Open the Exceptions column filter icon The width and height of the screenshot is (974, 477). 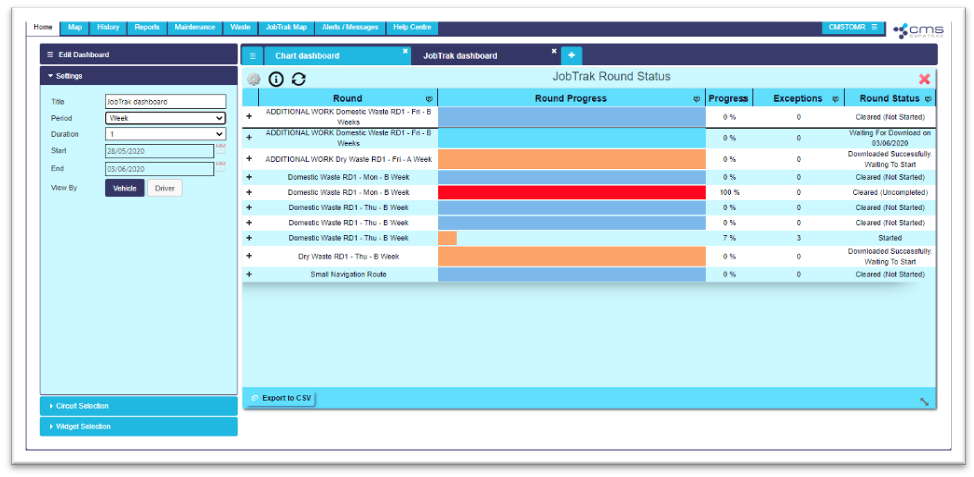coord(835,99)
